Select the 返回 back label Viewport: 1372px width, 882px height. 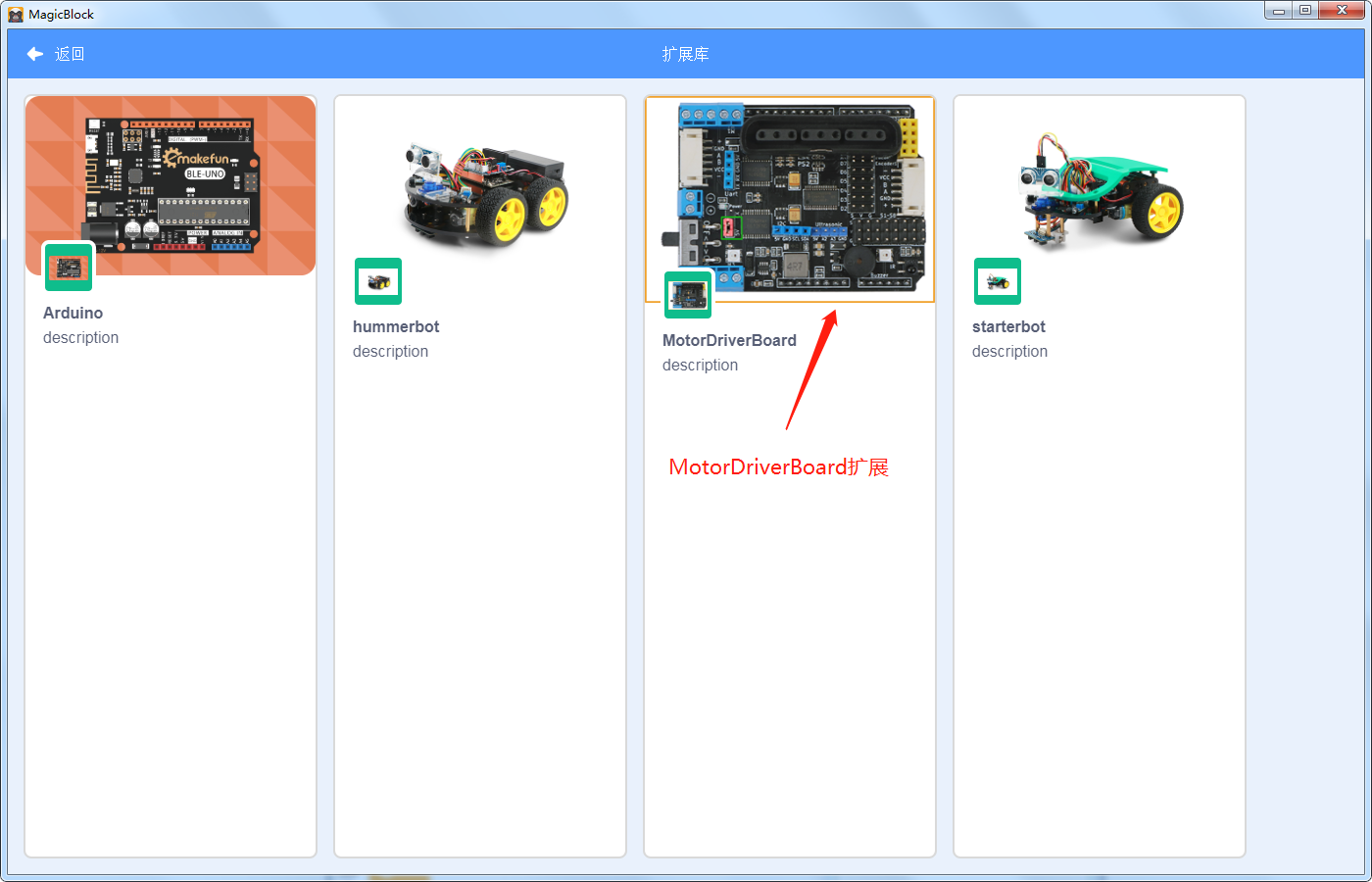(x=70, y=54)
